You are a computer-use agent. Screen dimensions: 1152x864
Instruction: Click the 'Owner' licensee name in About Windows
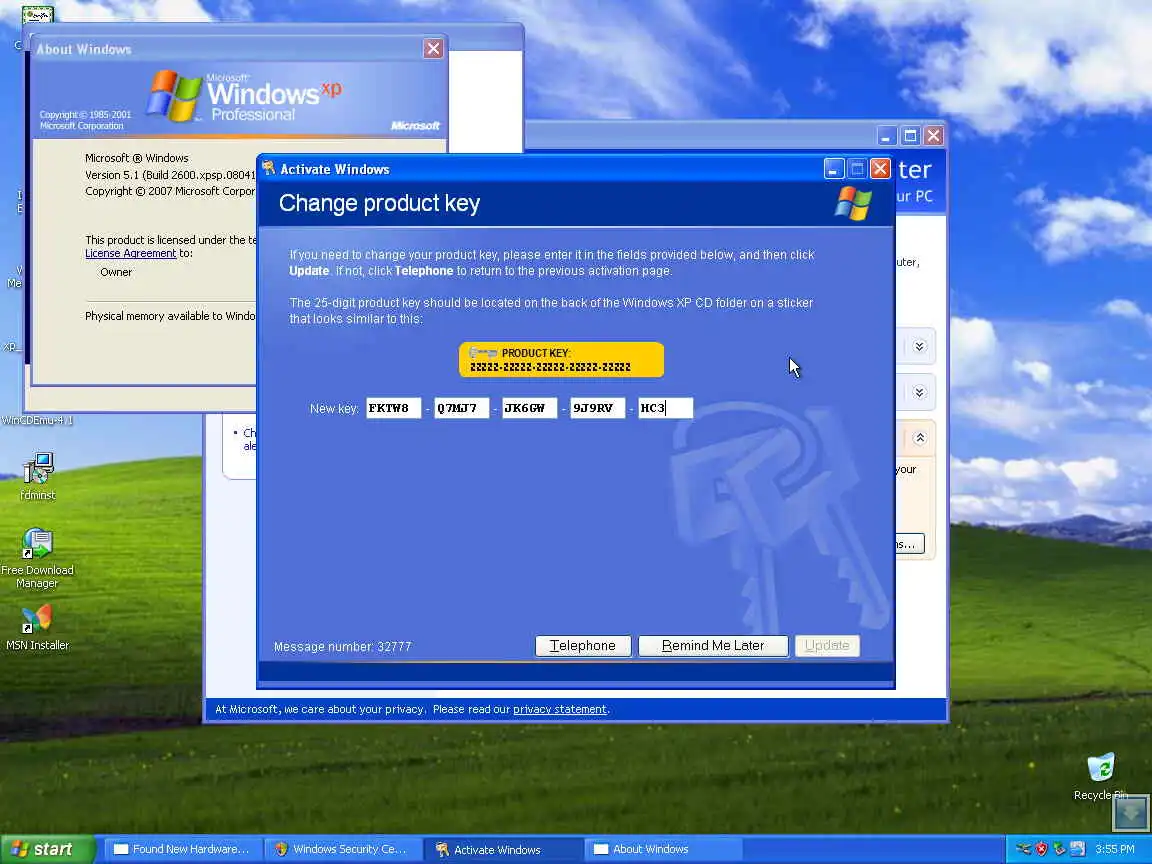click(x=116, y=273)
